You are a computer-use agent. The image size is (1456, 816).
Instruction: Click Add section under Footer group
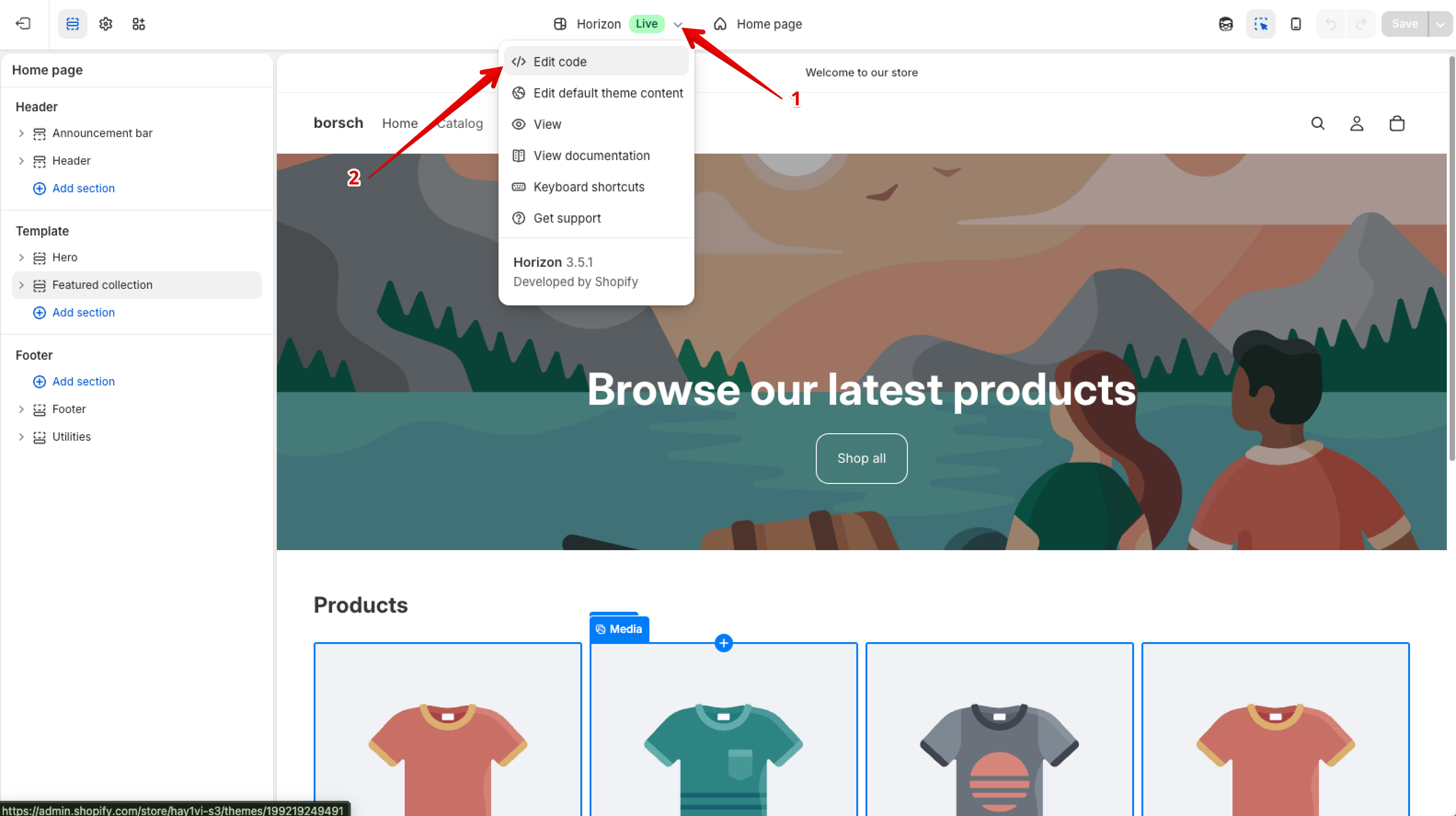coord(74,381)
